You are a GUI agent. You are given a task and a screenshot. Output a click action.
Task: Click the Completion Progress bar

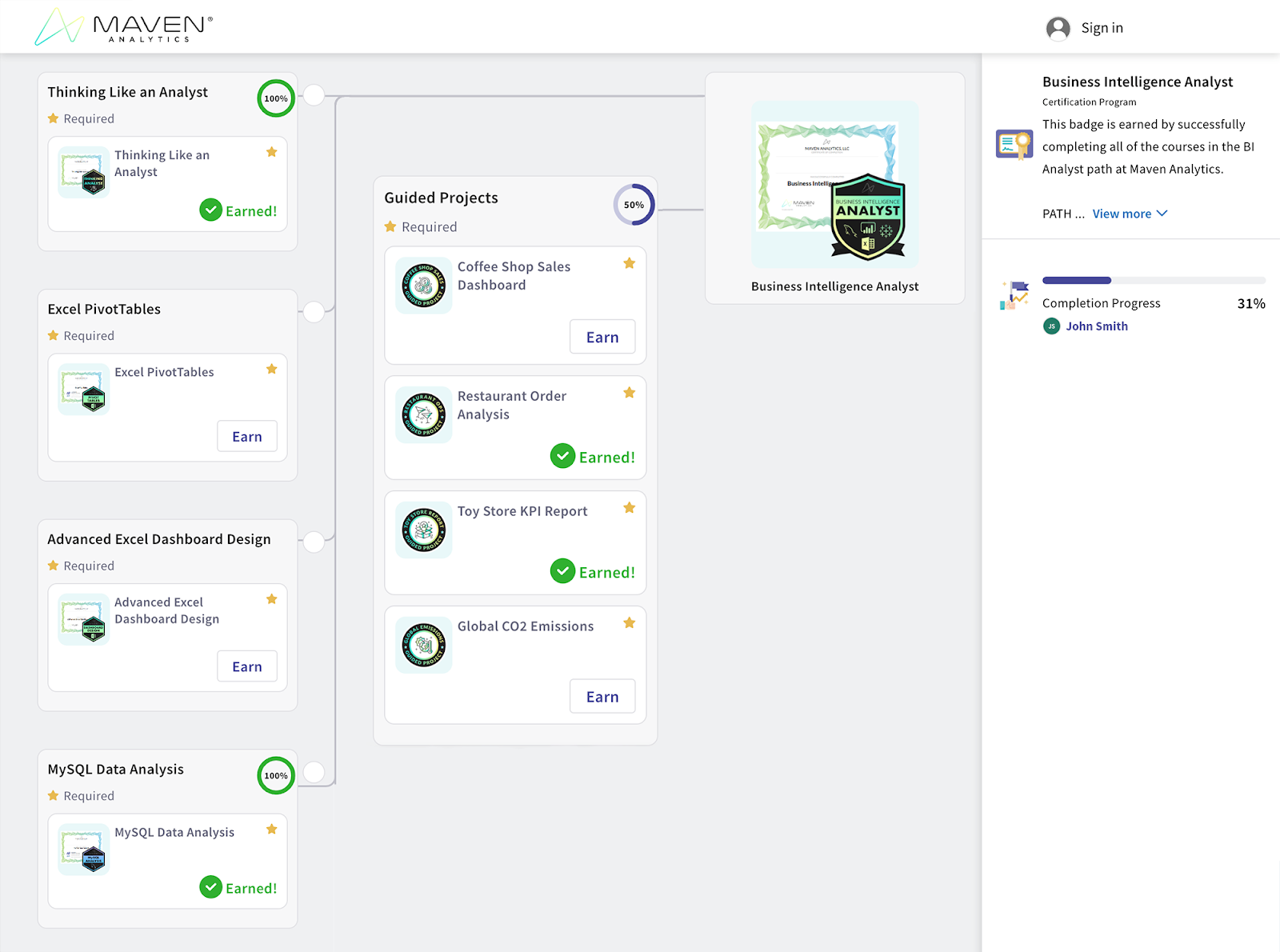pos(1154,280)
